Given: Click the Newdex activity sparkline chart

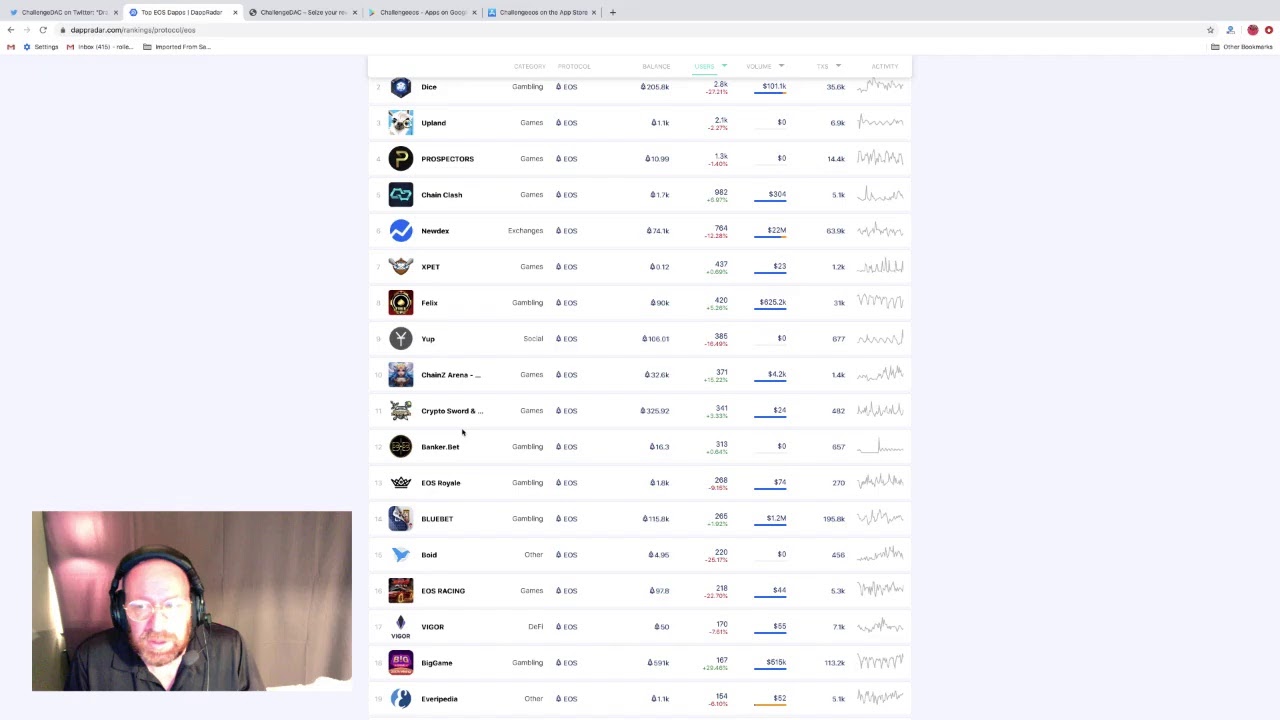Looking at the screenshot, I should pyautogui.click(x=880, y=231).
